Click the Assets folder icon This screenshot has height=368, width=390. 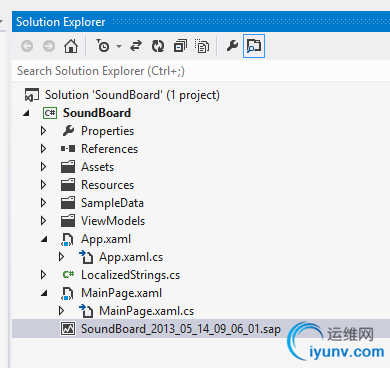tap(68, 167)
